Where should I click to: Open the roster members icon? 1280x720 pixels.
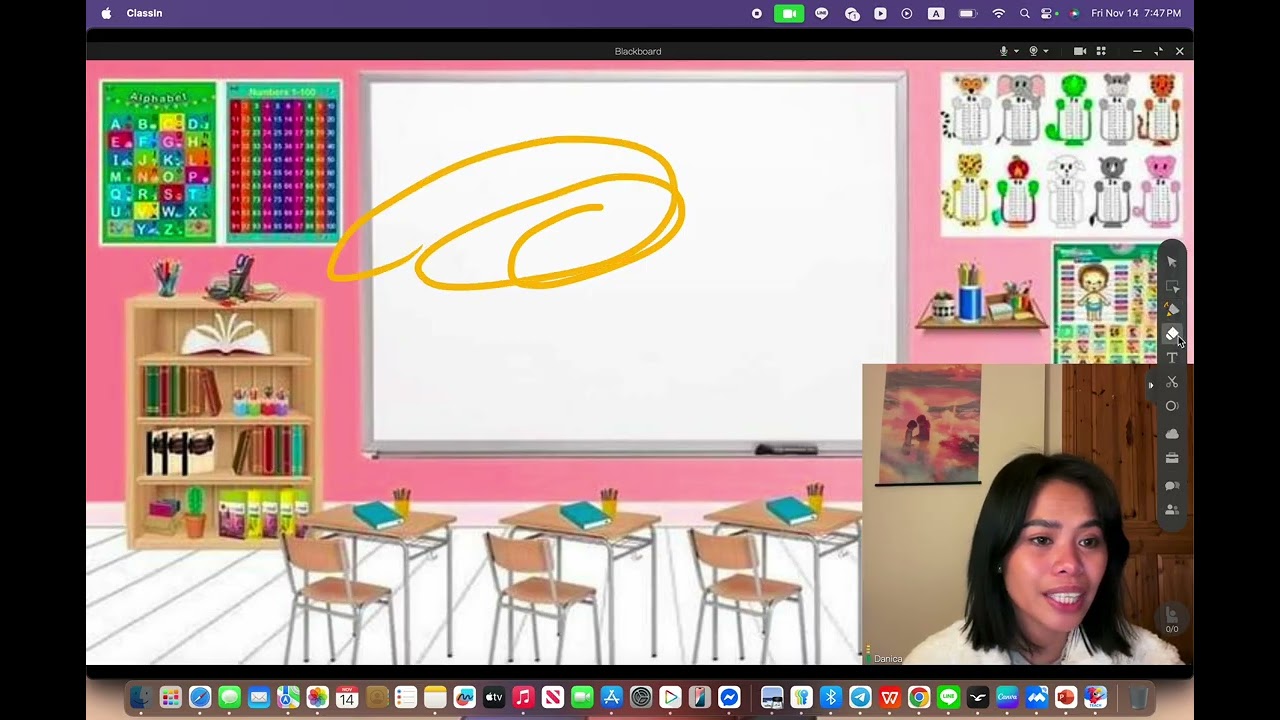pos(1172,510)
